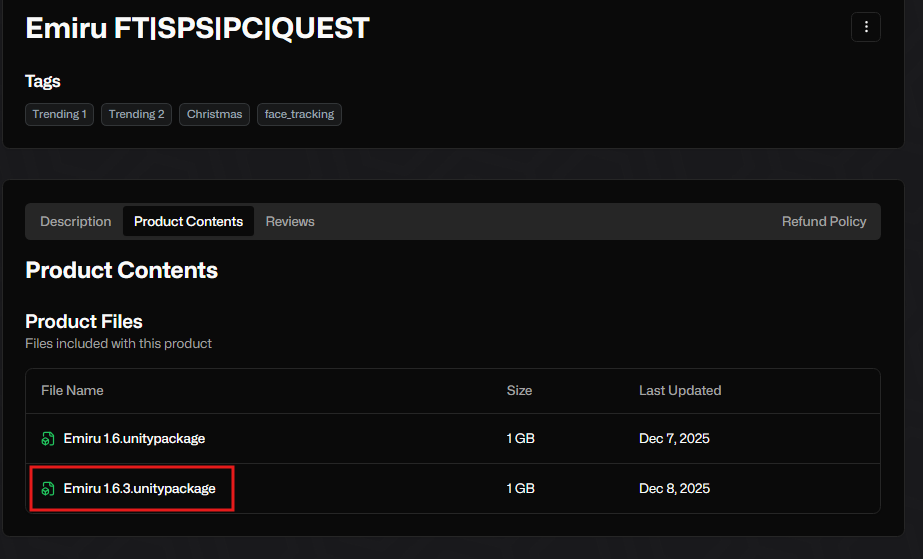Select the Trending 1 tag
The image size is (923, 559).
(59, 114)
